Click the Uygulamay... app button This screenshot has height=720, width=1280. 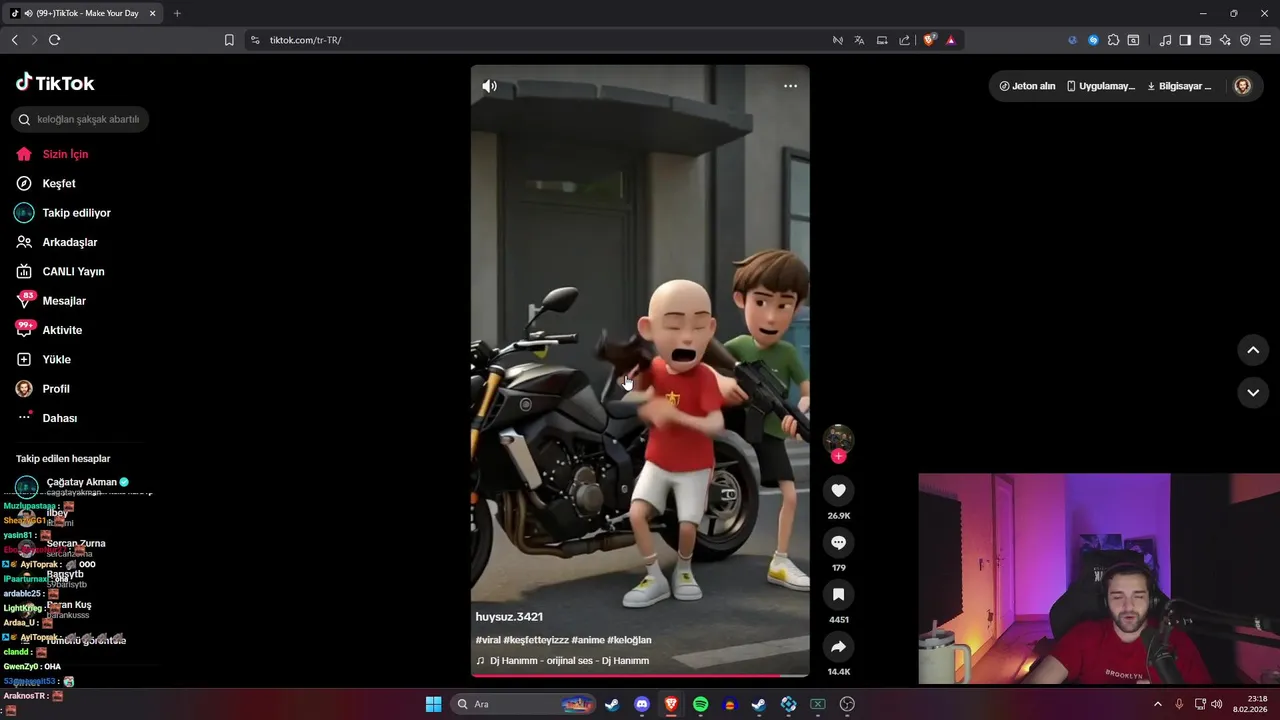pos(1100,86)
